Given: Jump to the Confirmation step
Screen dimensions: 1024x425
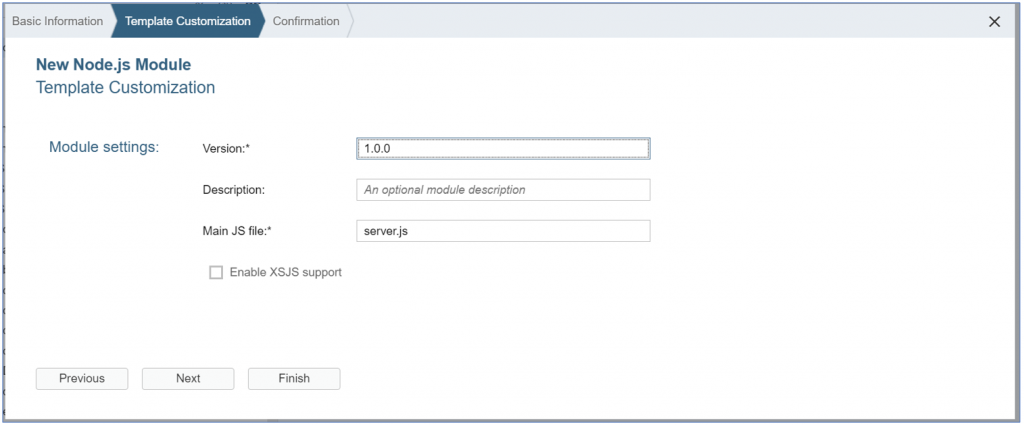Looking at the screenshot, I should 306,21.
